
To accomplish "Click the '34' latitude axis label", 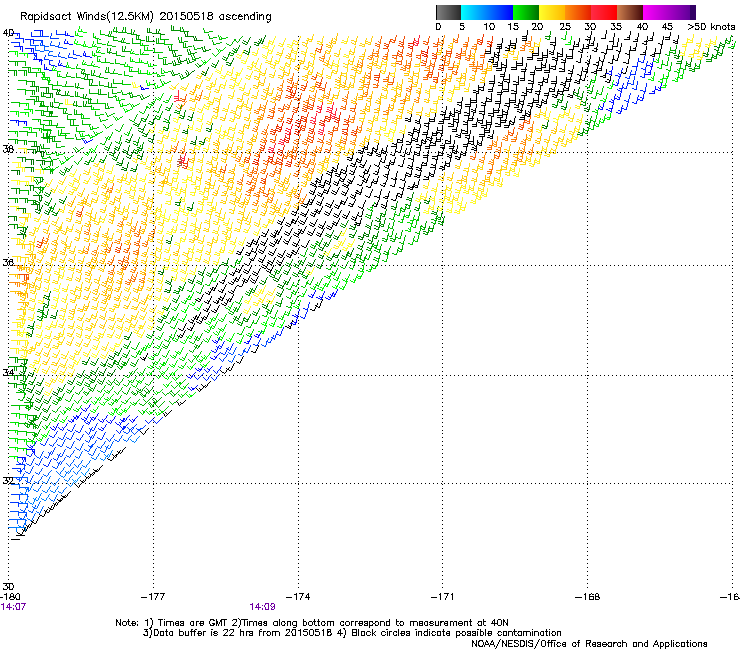I will tap(8, 372).
